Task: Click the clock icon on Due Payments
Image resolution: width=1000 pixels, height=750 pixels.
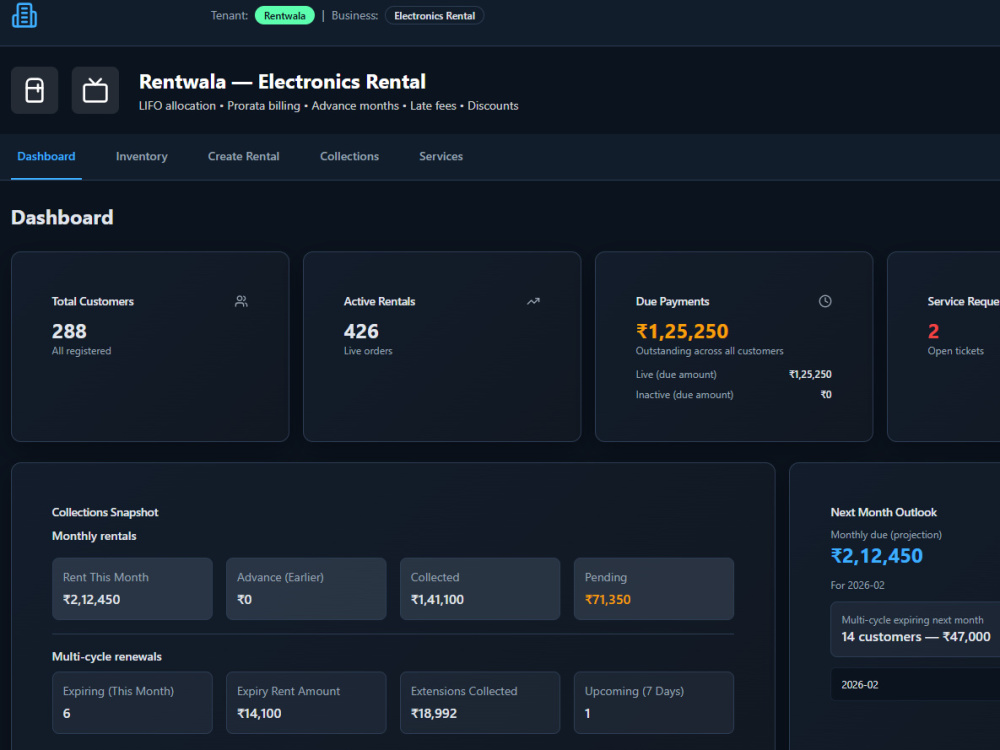Action: 825,301
